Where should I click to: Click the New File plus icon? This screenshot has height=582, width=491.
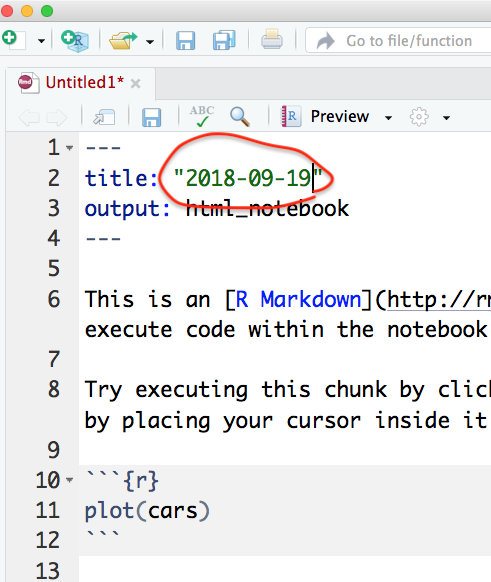tap(13, 40)
